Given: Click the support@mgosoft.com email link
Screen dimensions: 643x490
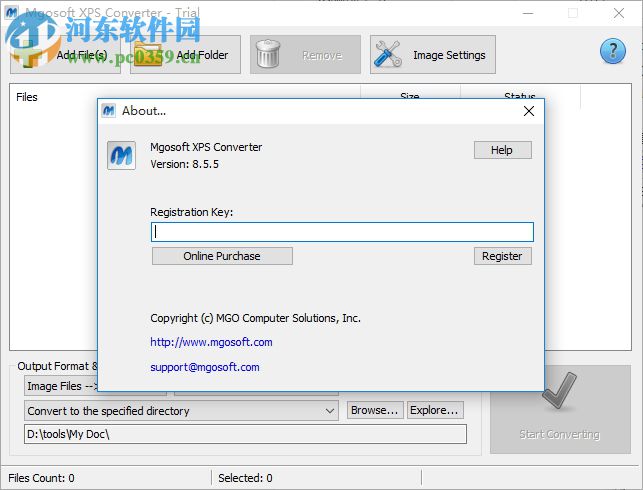Looking at the screenshot, I should (x=205, y=367).
